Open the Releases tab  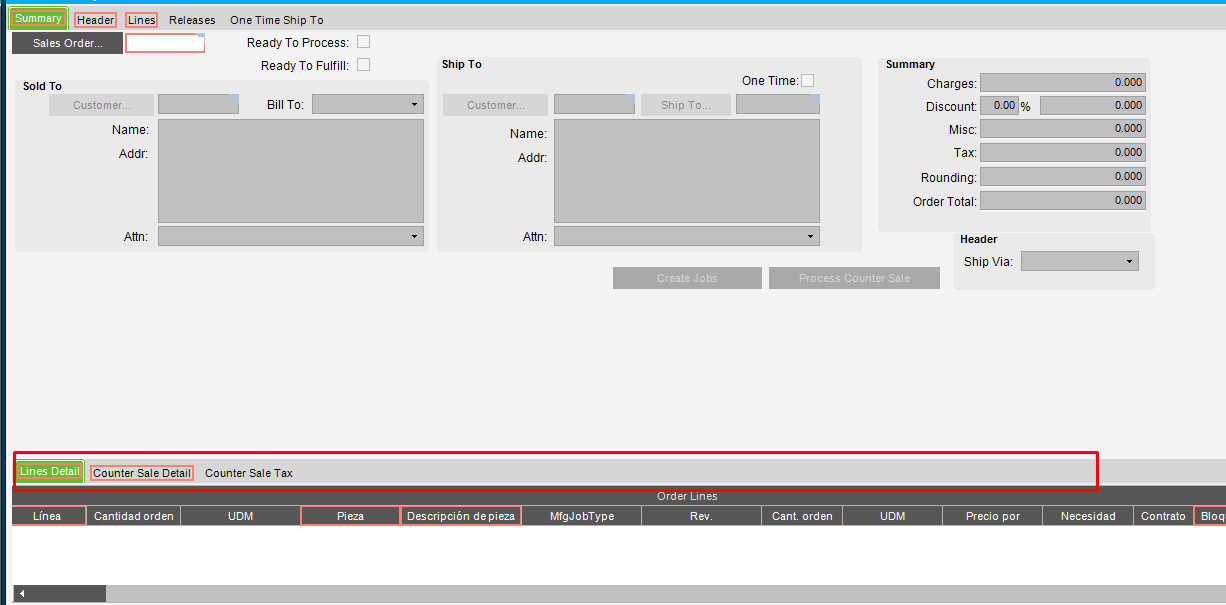192,20
